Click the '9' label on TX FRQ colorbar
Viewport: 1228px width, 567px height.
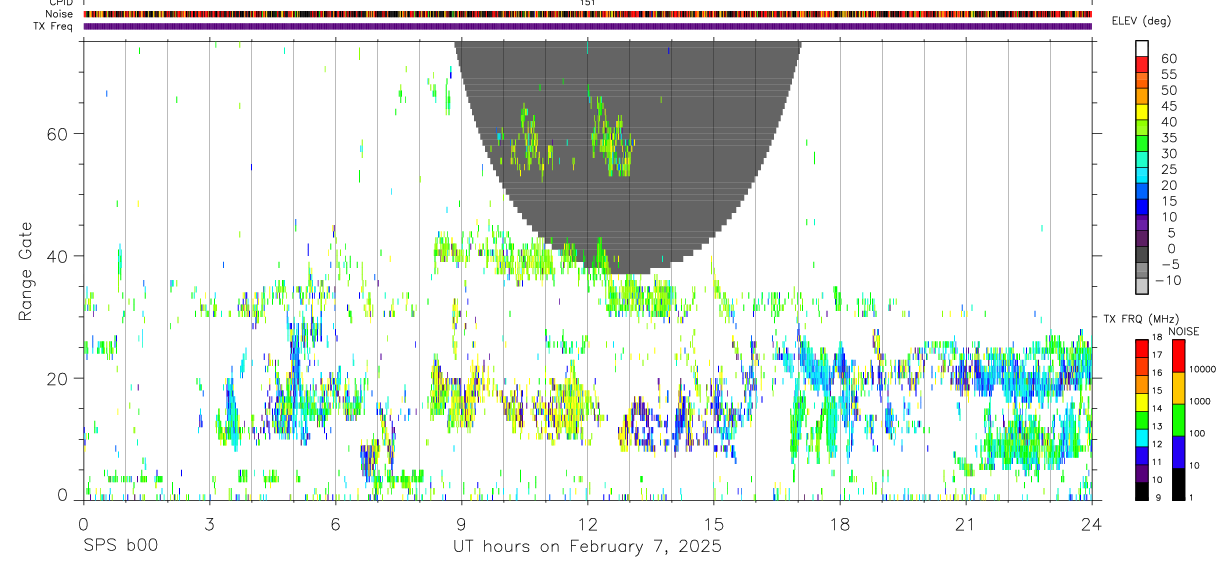[x=1156, y=497]
